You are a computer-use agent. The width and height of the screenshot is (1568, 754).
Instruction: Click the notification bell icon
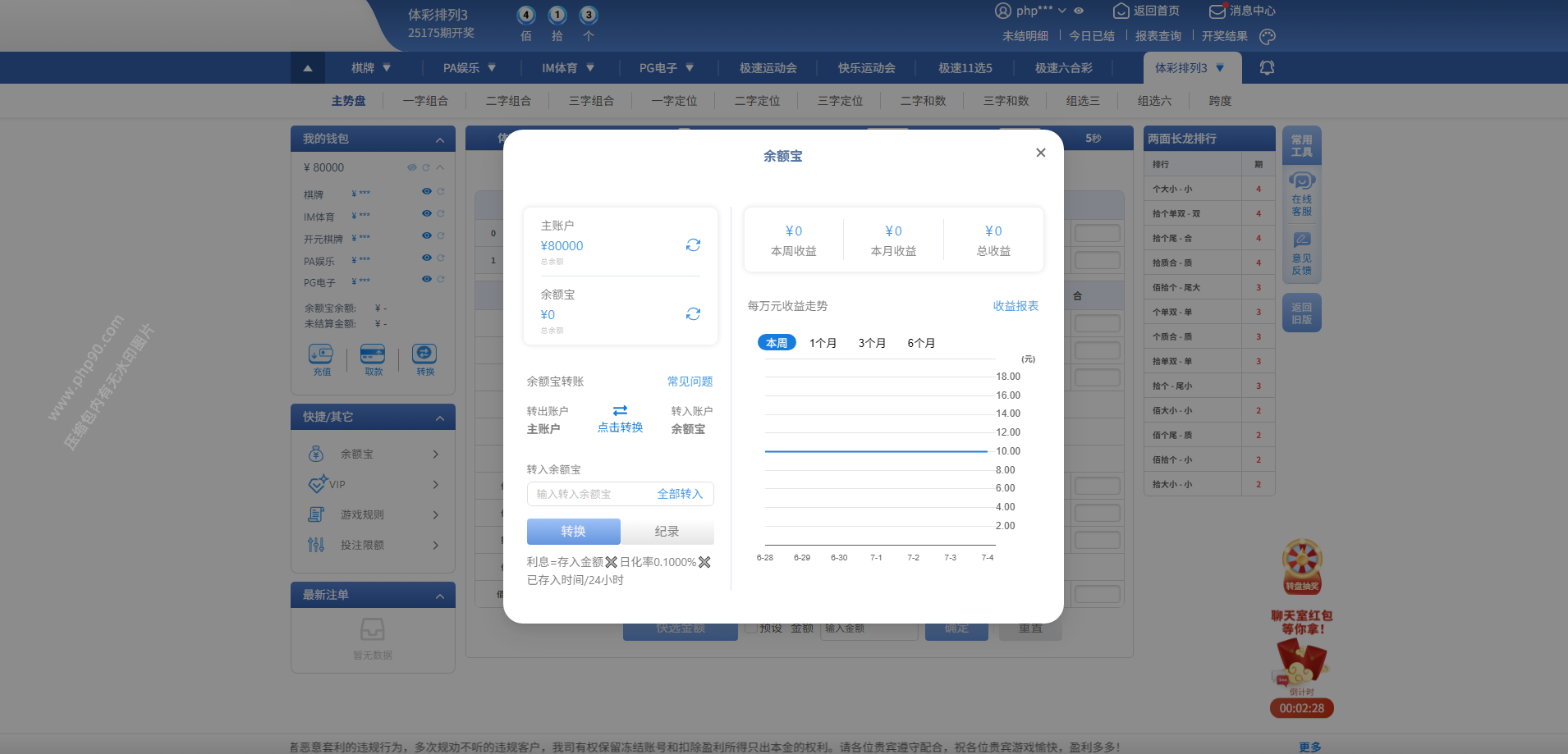[1267, 68]
